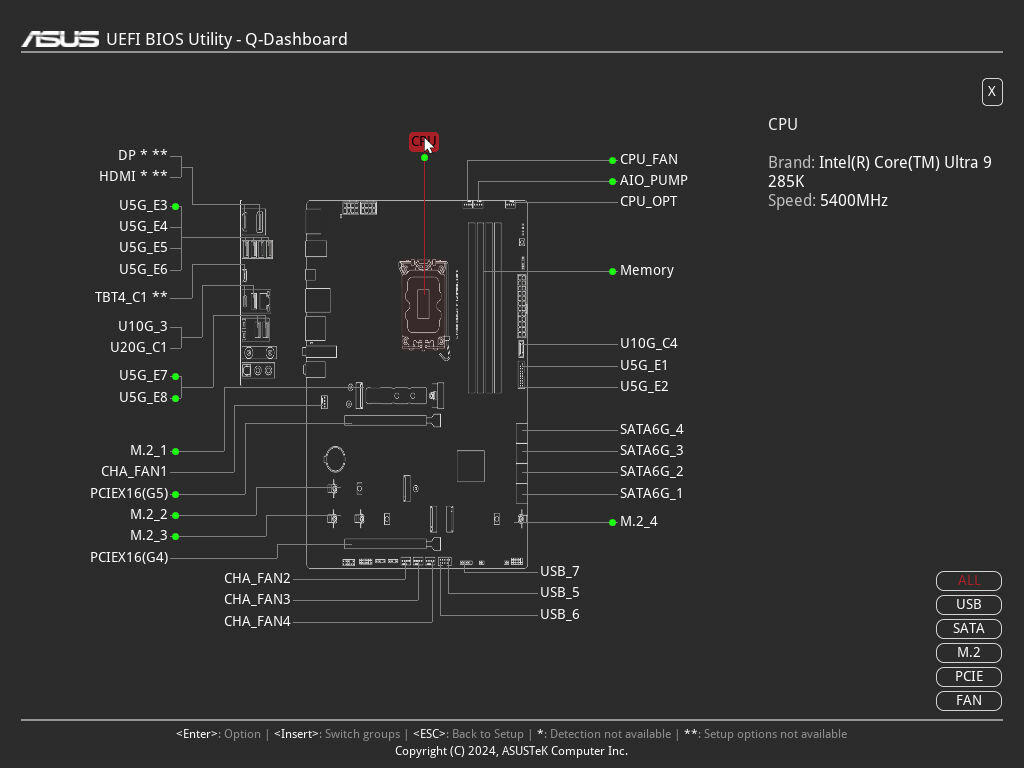Select the M.2_2 slot label

coord(148,515)
